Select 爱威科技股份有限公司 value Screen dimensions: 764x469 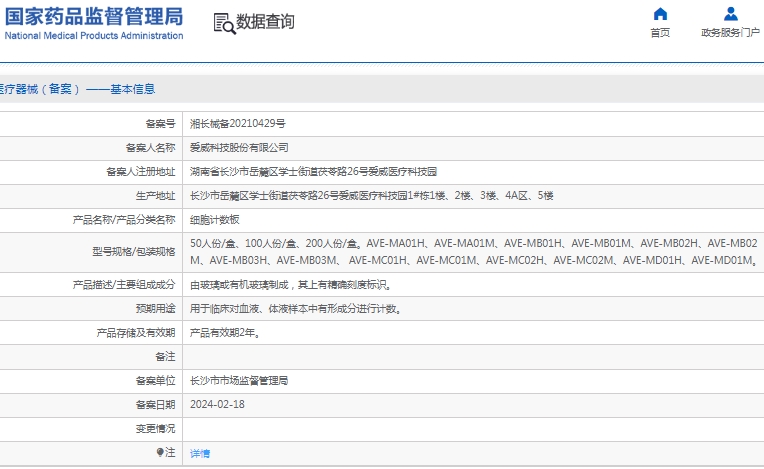coord(239,148)
